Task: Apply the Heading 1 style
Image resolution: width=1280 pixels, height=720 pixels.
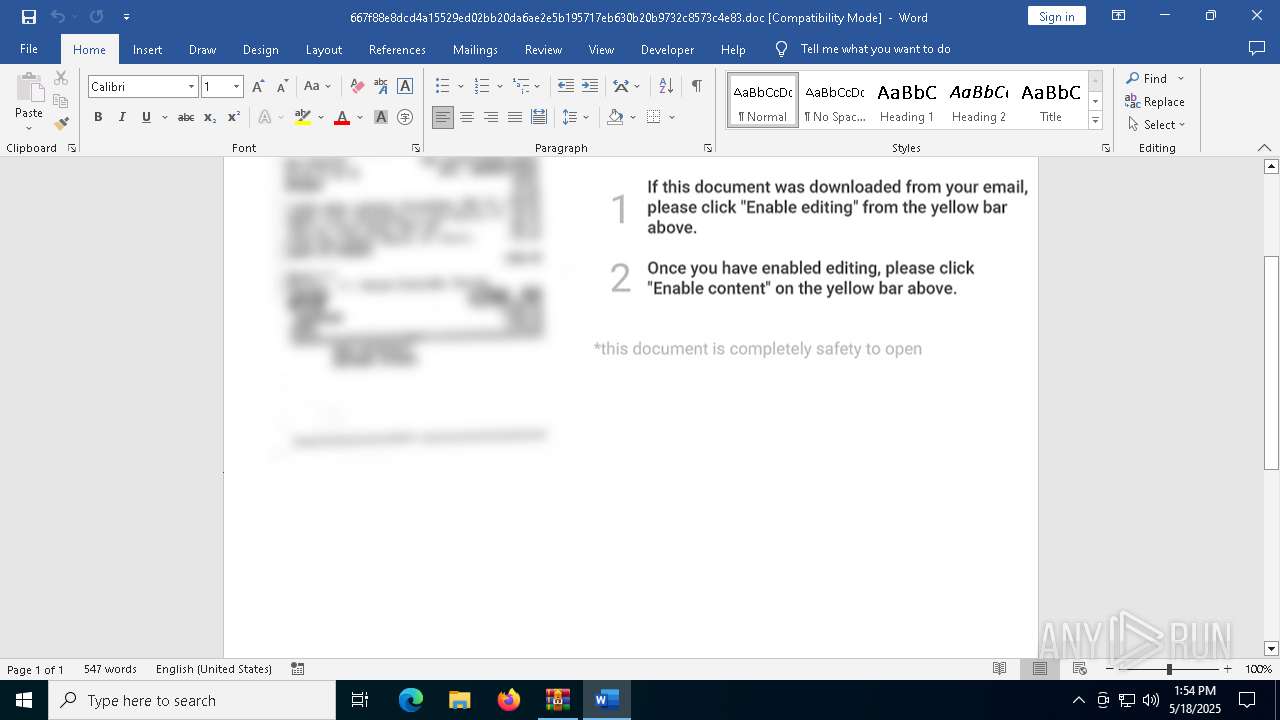Action: pyautogui.click(x=907, y=101)
